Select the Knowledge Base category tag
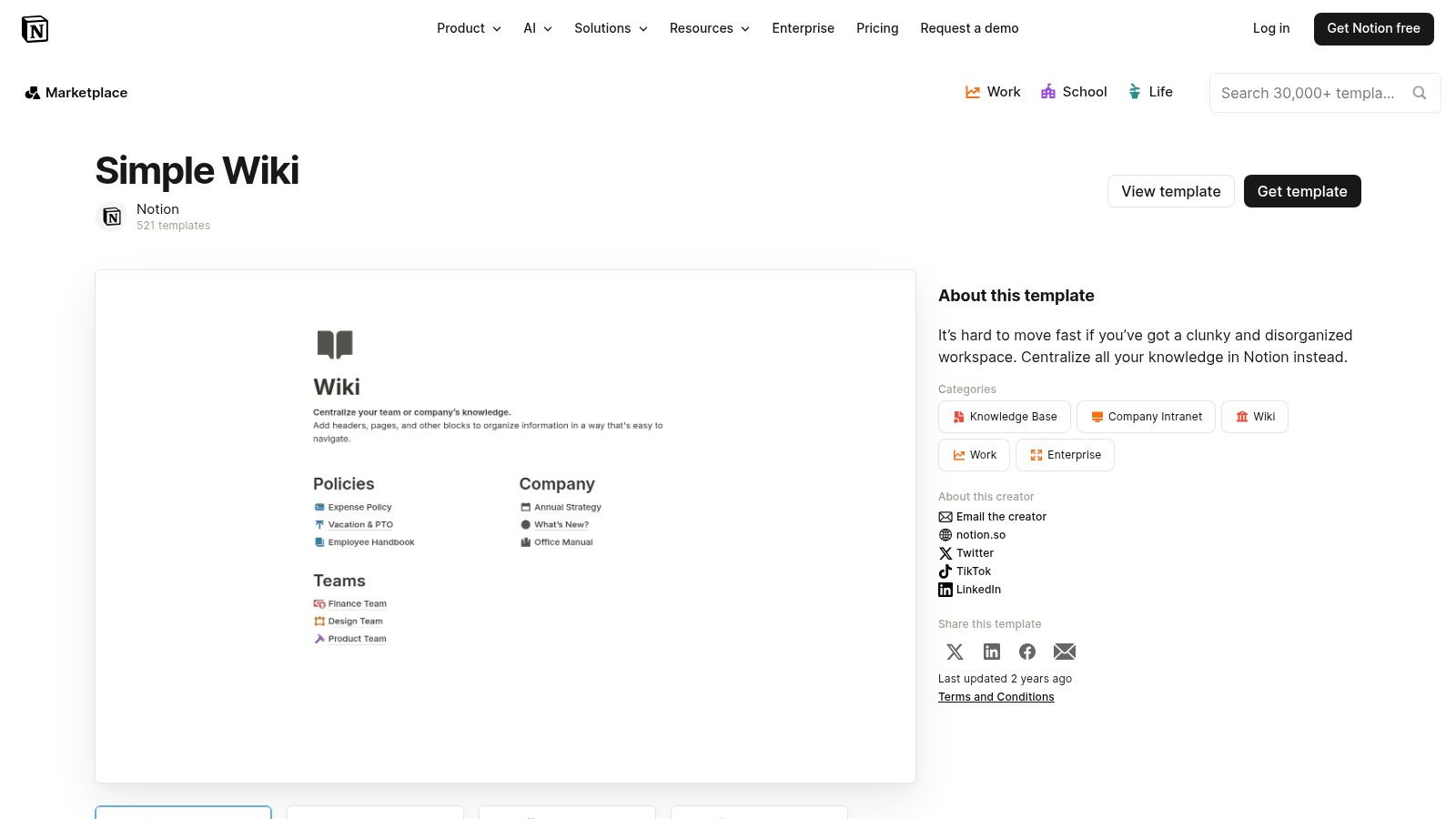This screenshot has width=1456, height=819. click(x=1005, y=417)
